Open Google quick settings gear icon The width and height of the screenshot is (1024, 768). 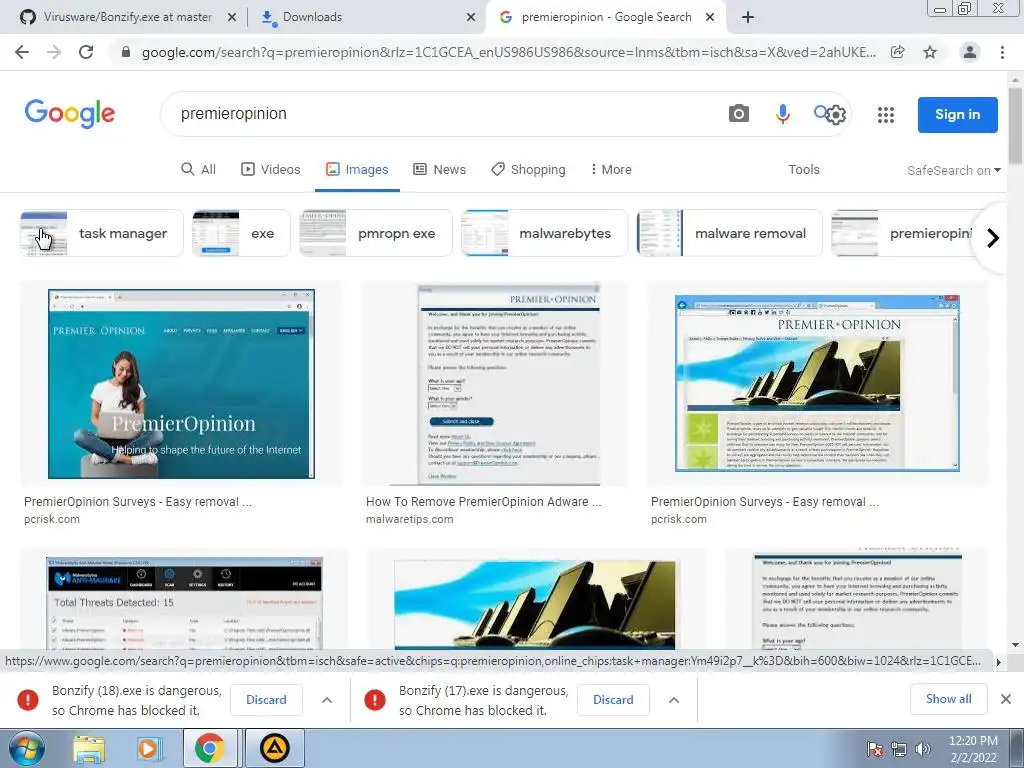pos(836,116)
